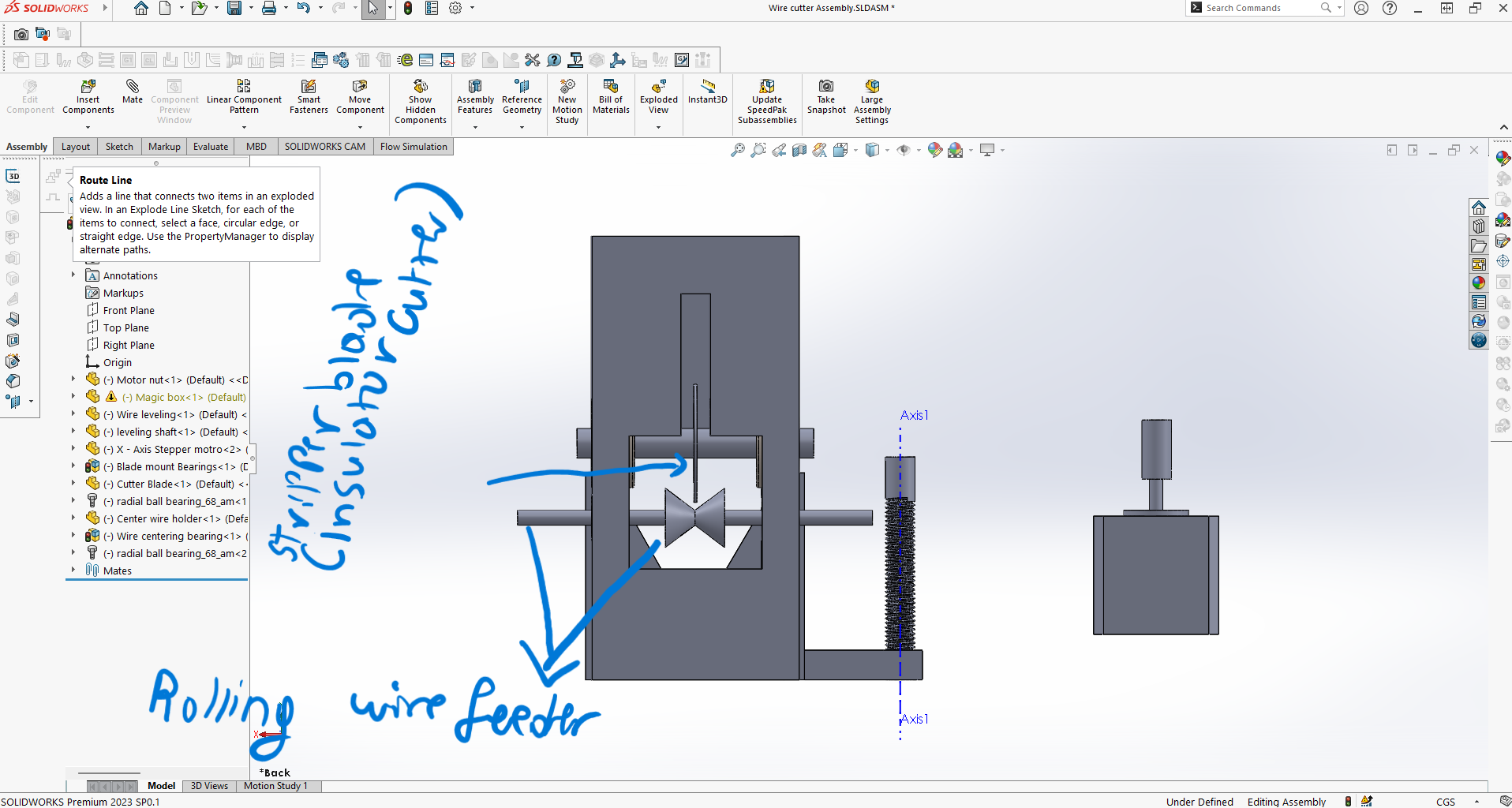This screenshot has width=1512, height=808.
Task: Select the Mate tool
Action: [133, 92]
